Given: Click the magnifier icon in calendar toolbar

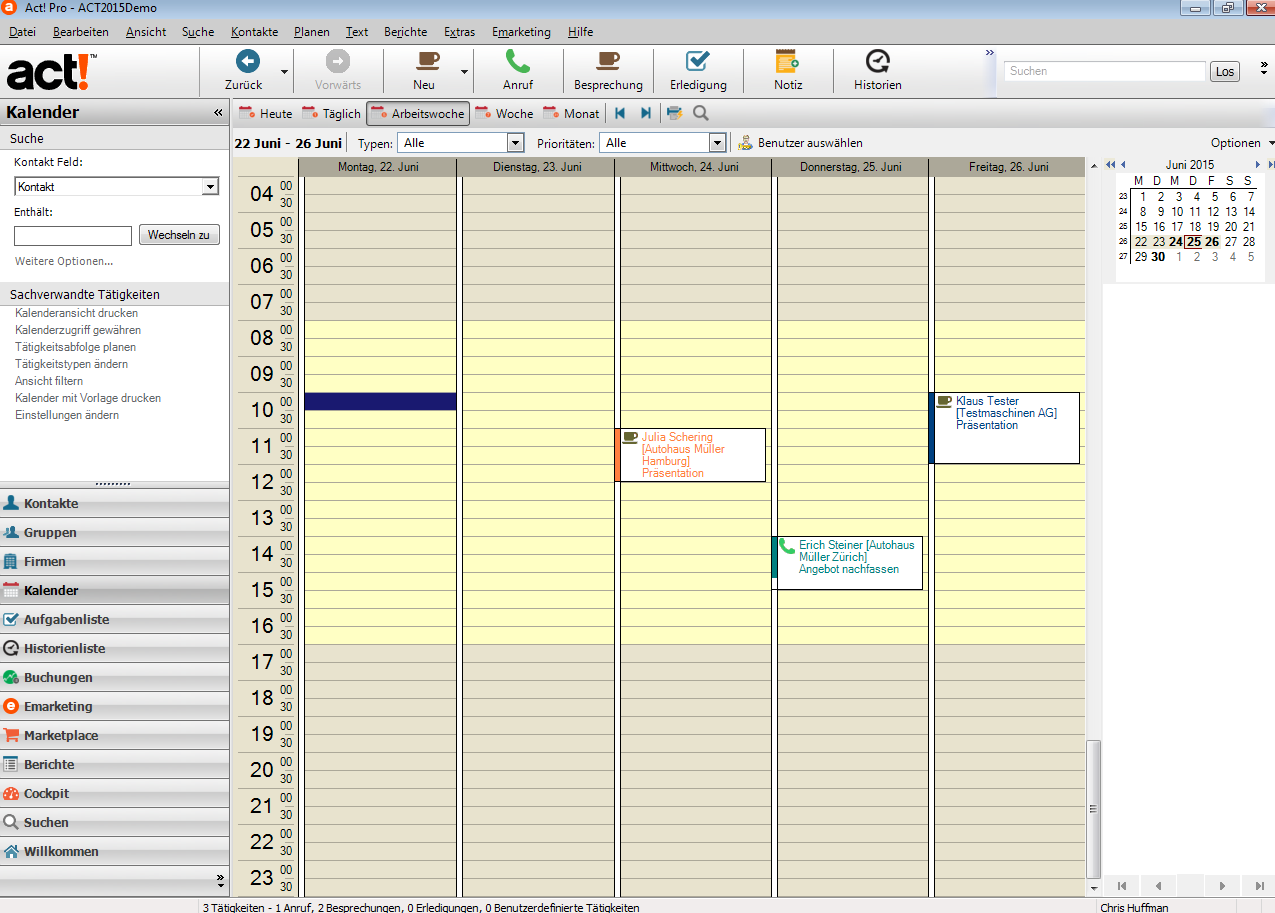Looking at the screenshot, I should point(700,113).
